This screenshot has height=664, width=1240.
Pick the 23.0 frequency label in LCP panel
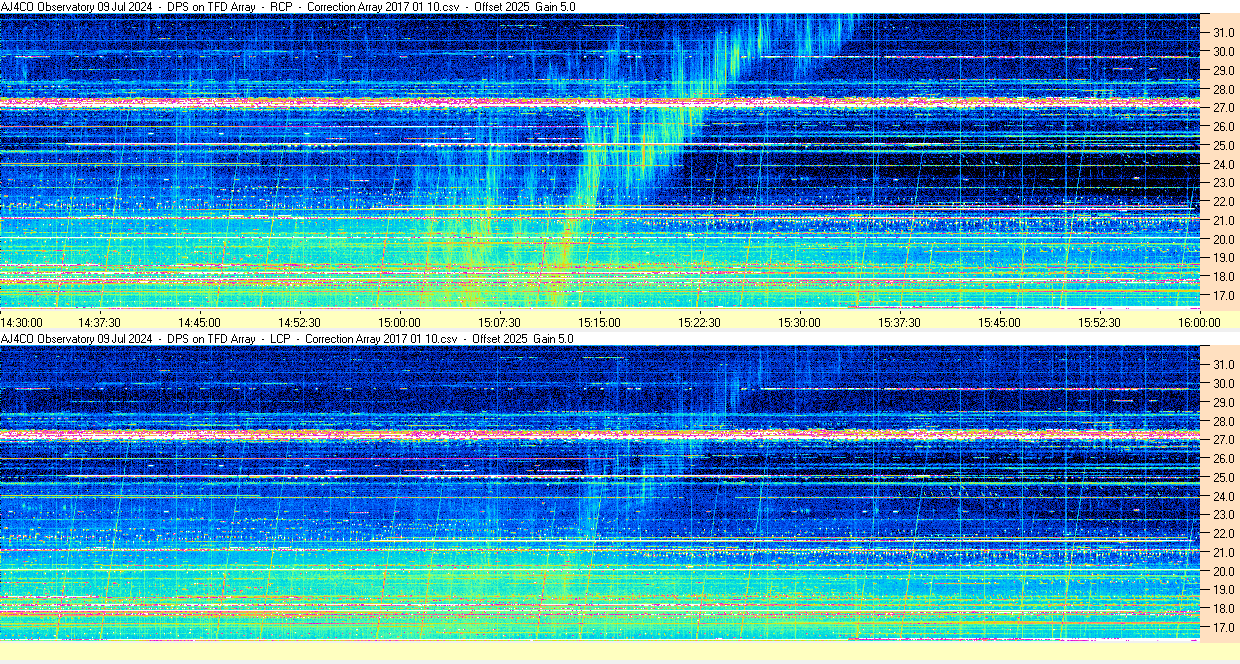(x=1224, y=515)
